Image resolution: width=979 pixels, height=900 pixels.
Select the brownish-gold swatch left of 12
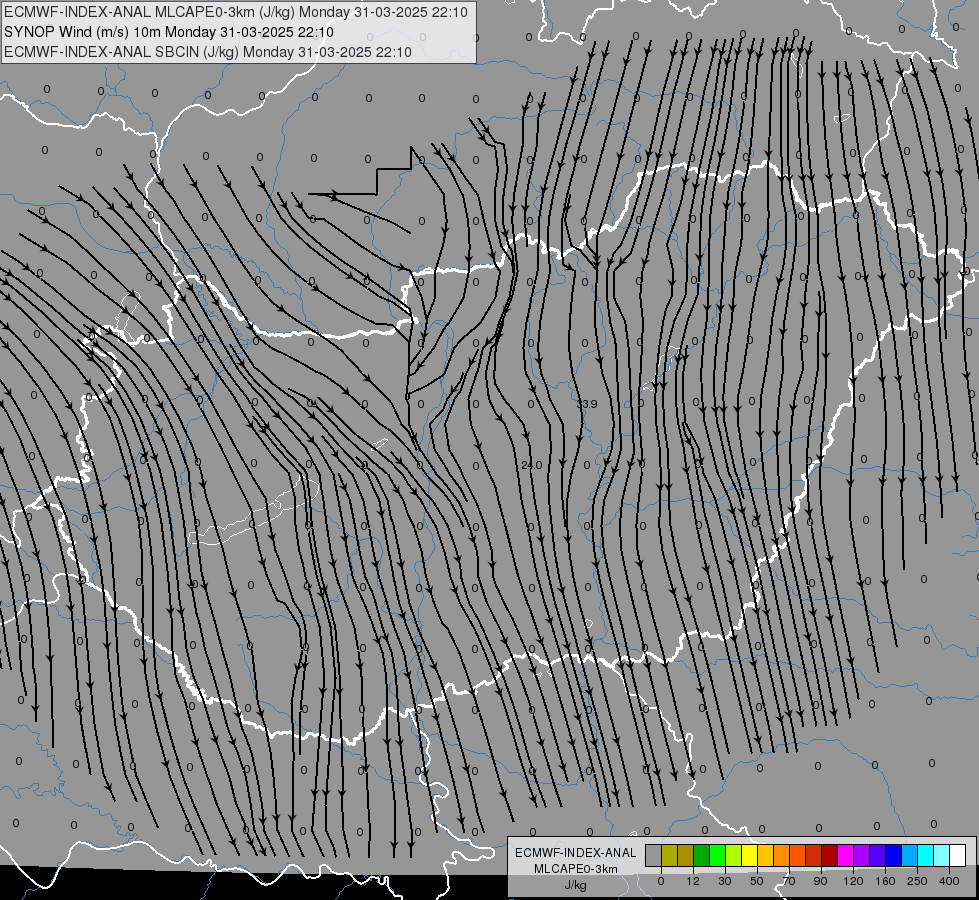686,855
